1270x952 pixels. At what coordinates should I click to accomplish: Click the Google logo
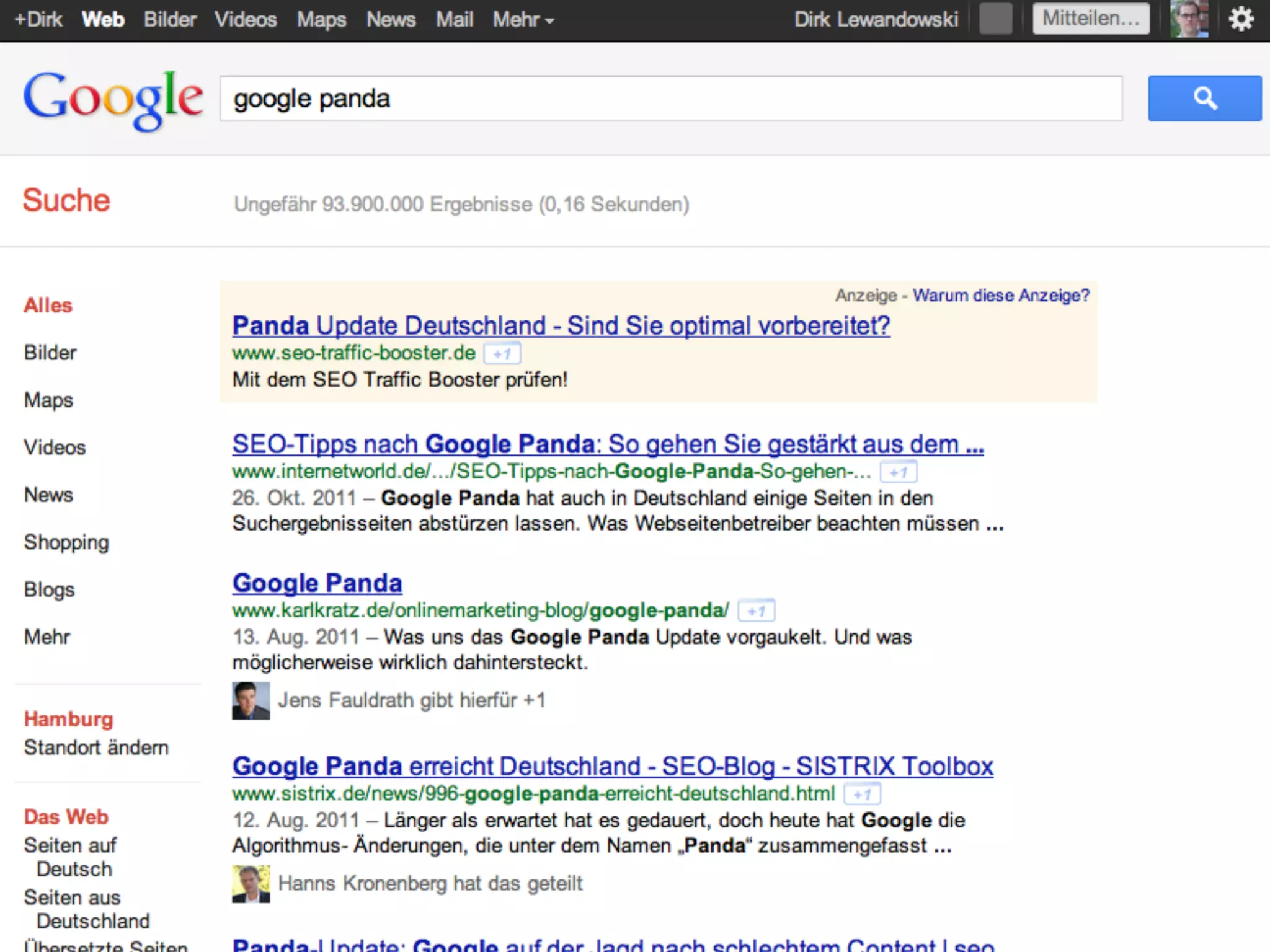(113, 99)
